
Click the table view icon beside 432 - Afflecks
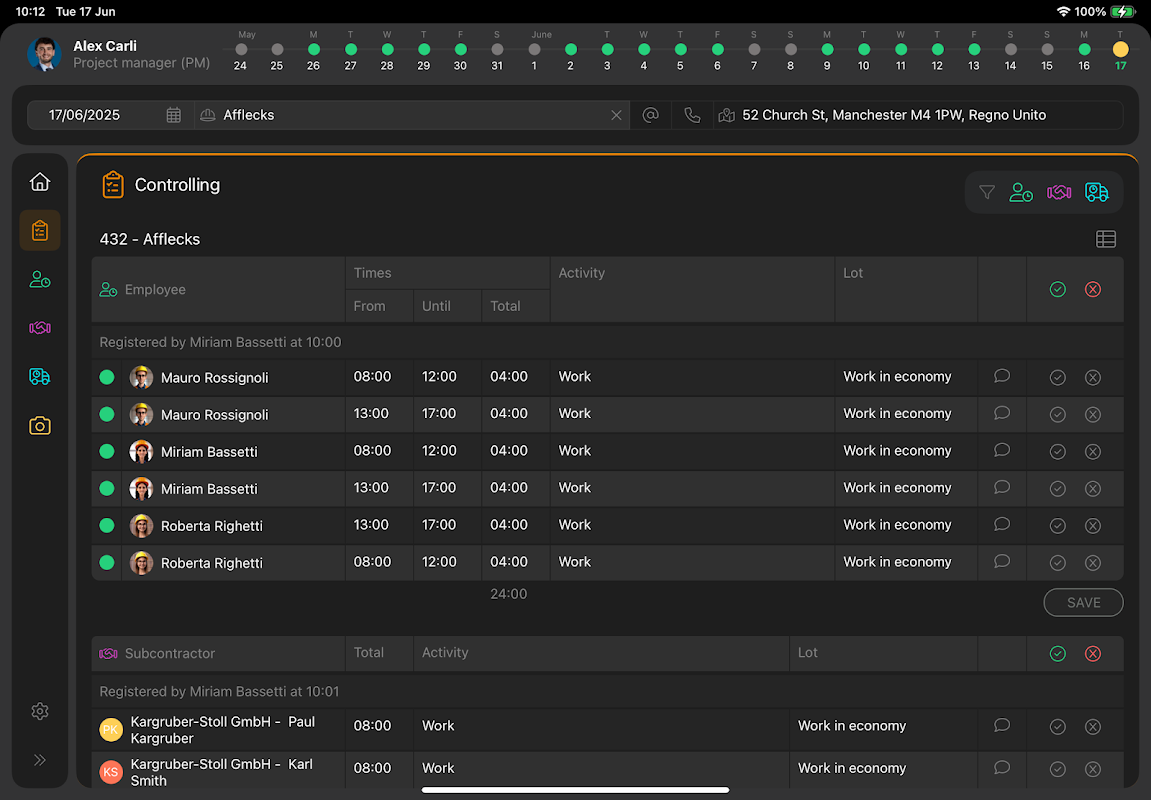[1105, 239]
